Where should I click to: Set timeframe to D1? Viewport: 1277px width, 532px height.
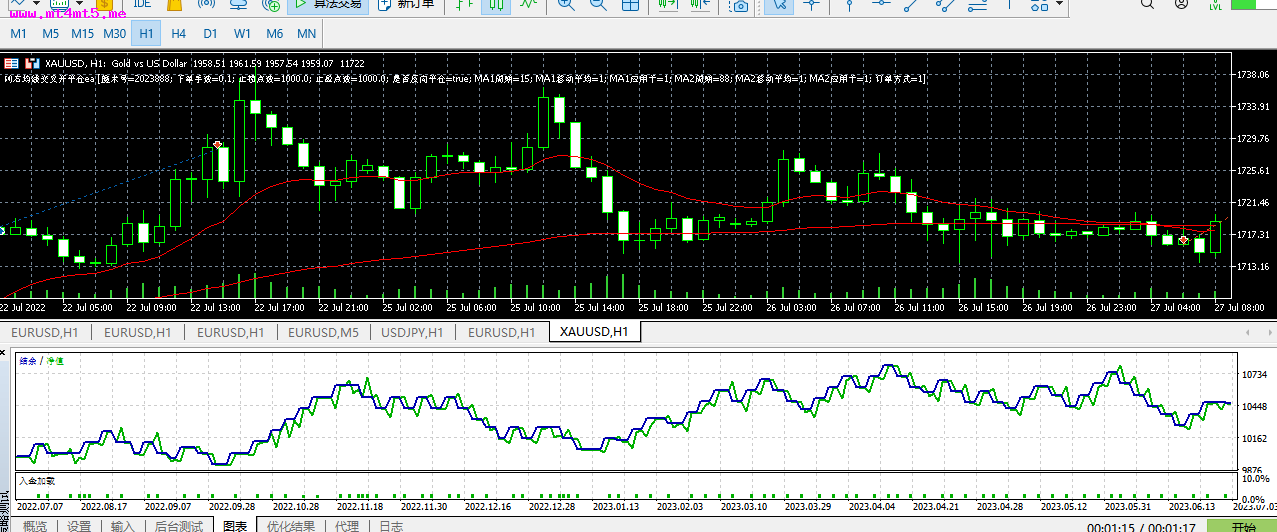[x=210, y=33]
